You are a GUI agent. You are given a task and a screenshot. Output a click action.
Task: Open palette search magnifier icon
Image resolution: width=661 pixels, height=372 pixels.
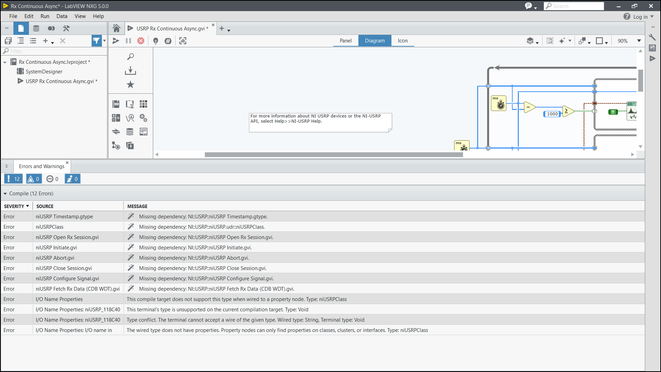click(x=131, y=57)
